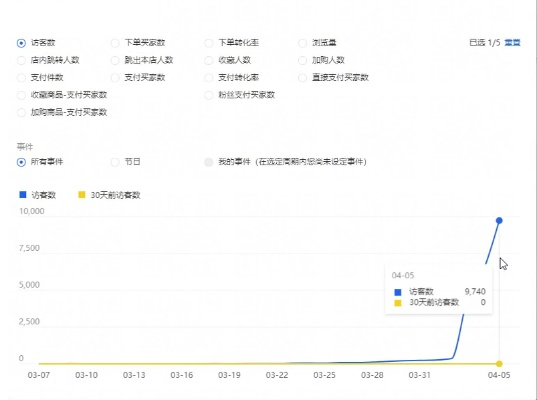Select the 我的事件 event option
The width and height of the screenshot is (537, 400).
[x=209, y=162]
